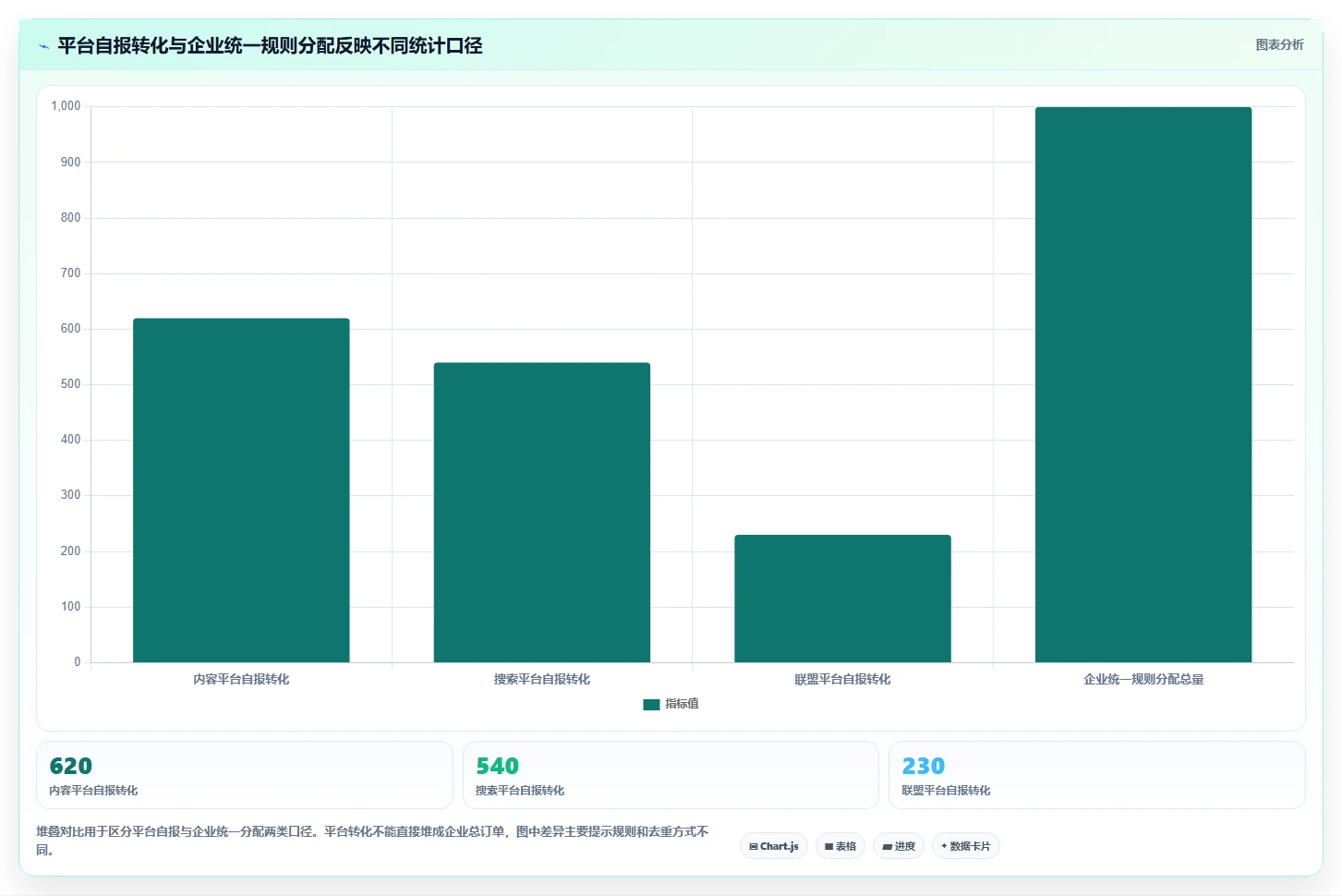Click the 图表分析 label in header
Image resolution: width=1342 pixels, height=896 pixels.
click(x=1279, y=44)
